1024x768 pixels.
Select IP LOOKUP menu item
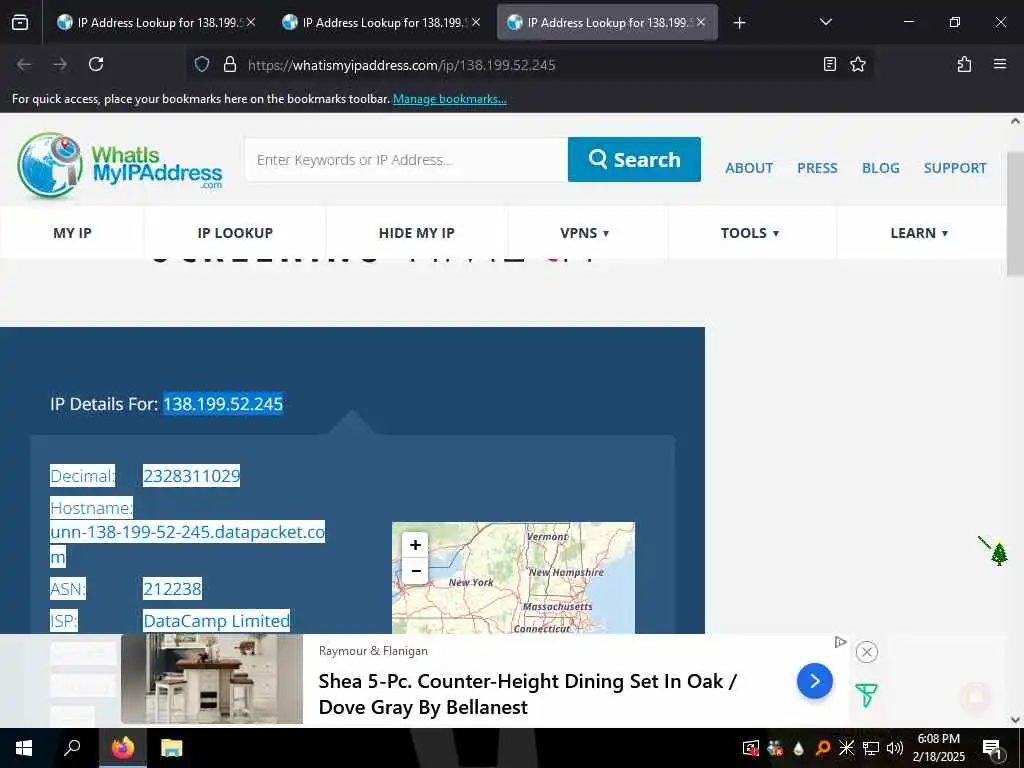pyautogui.click(x=235, y=233)
